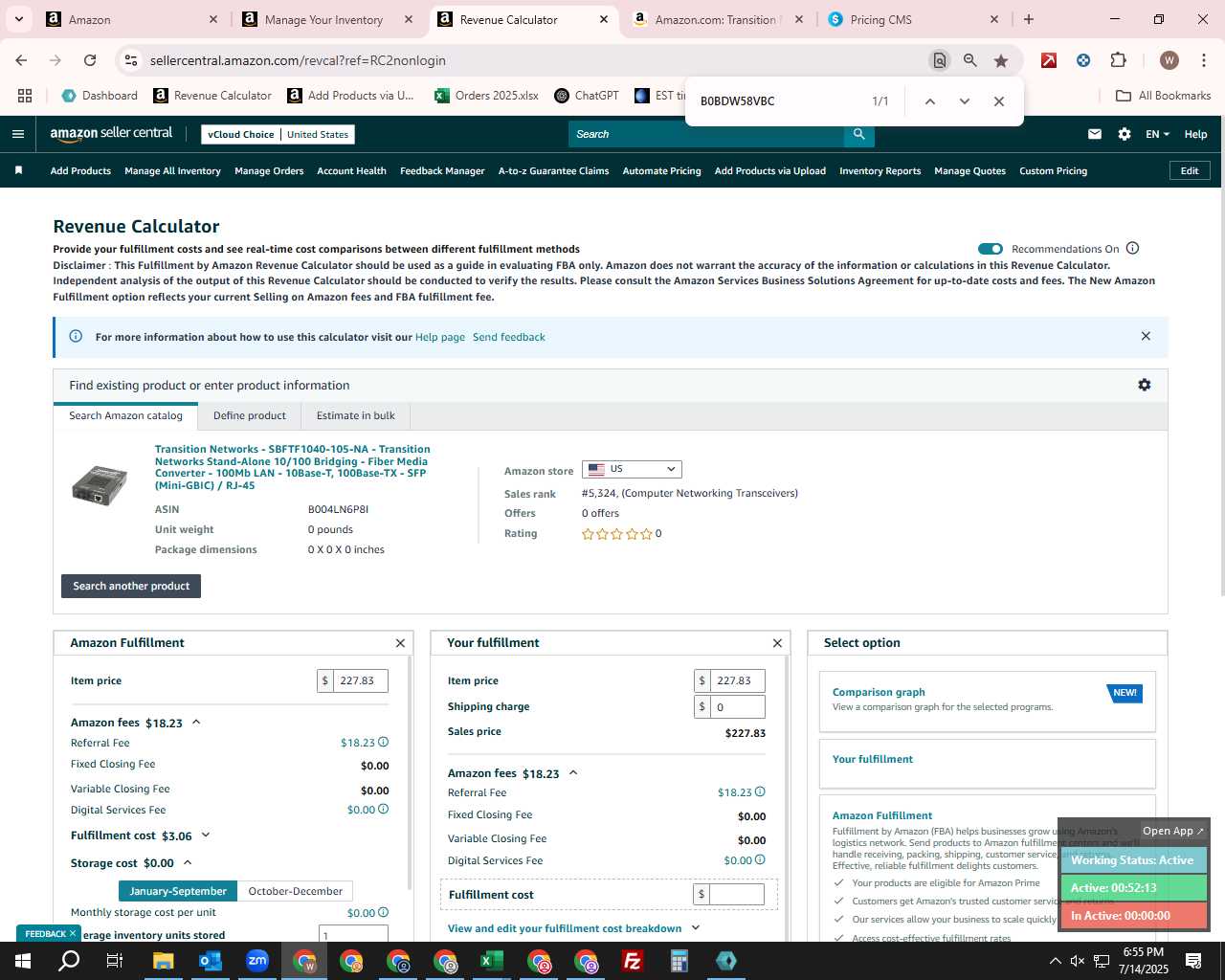
Task: Close the Your fulfillment panel
Action: coord(777,643)
